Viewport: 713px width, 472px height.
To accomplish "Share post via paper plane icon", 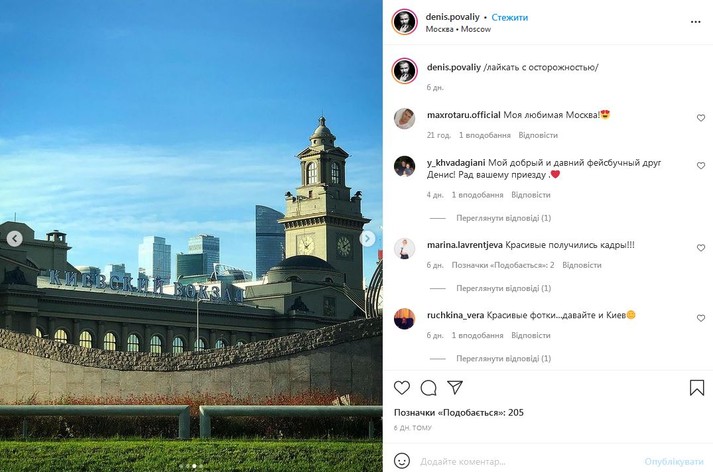I will (x=455, y=387).
